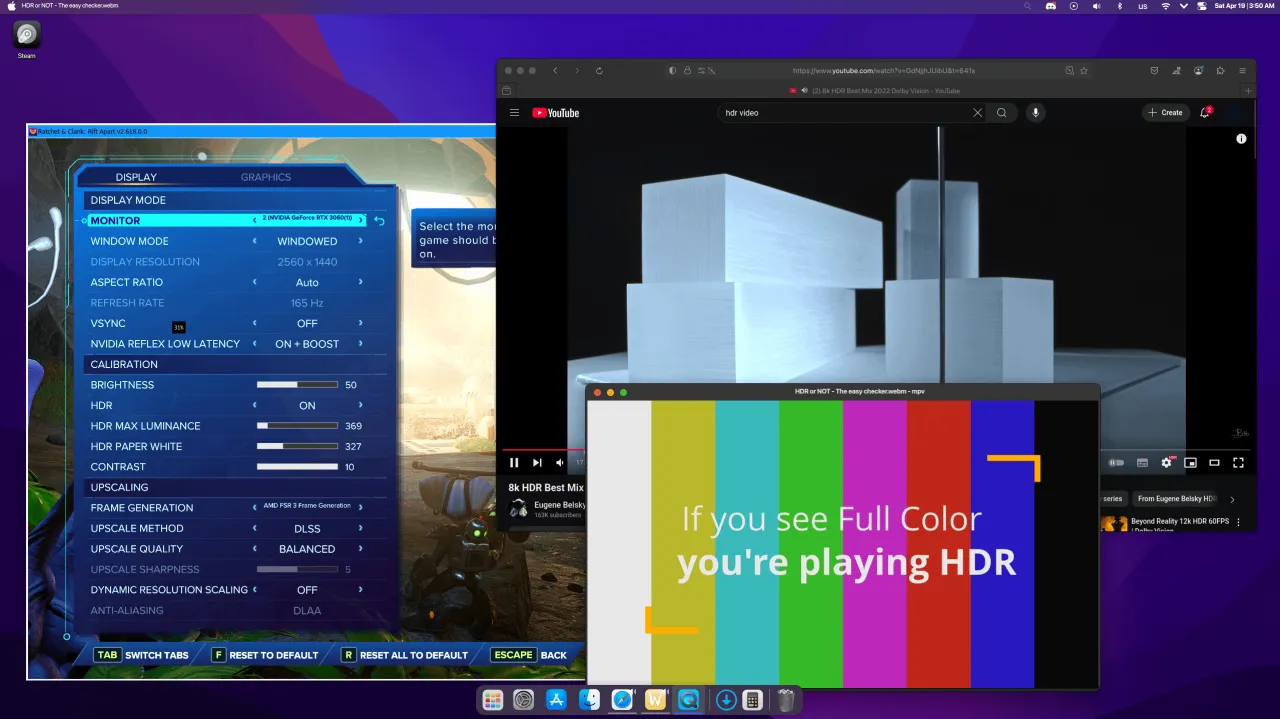Viewport: 1280px width, 719px height.
Task: Switch YouTube player to theater mode
Action: pos(1214,462)
